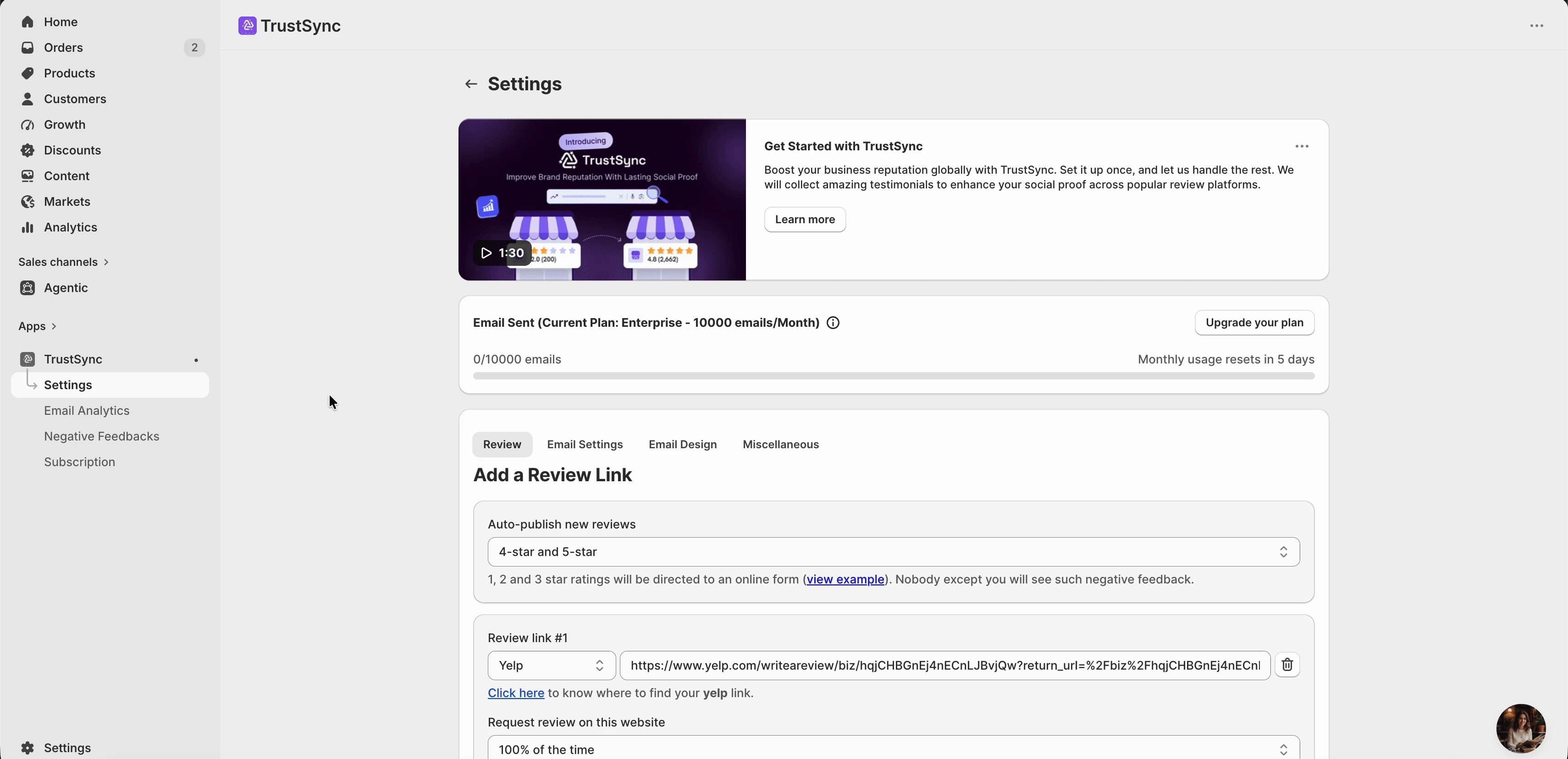
Task: Open the Orders inbox icon
Action: [x=28, y=48]
